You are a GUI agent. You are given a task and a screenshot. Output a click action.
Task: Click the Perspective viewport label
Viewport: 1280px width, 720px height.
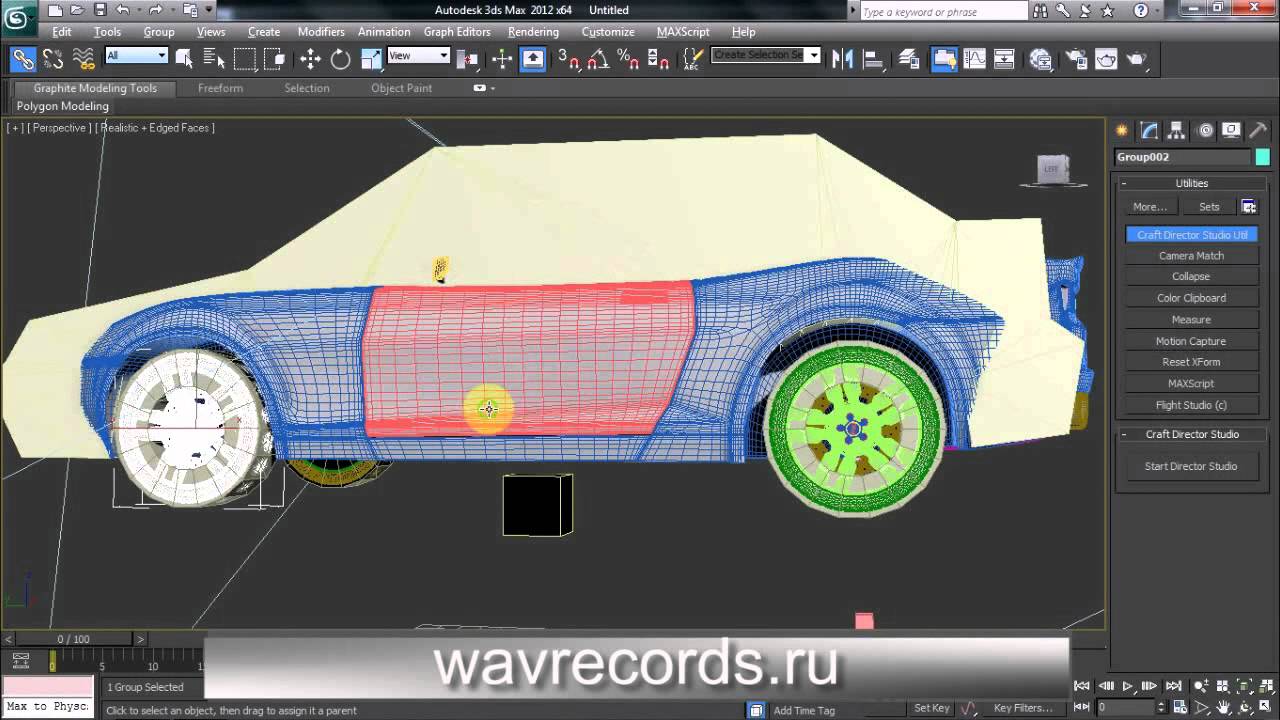point(59,128)
